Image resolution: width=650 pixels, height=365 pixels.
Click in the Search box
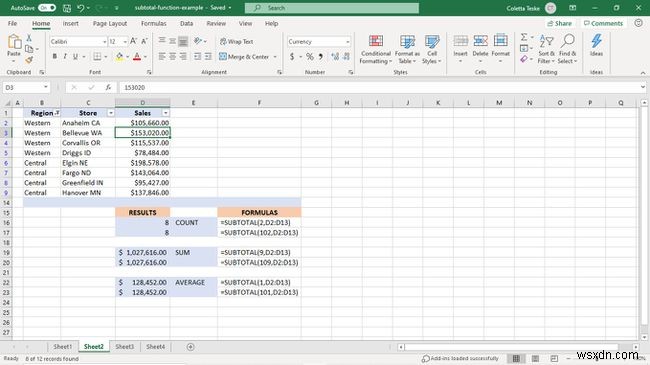pos(332,8)
